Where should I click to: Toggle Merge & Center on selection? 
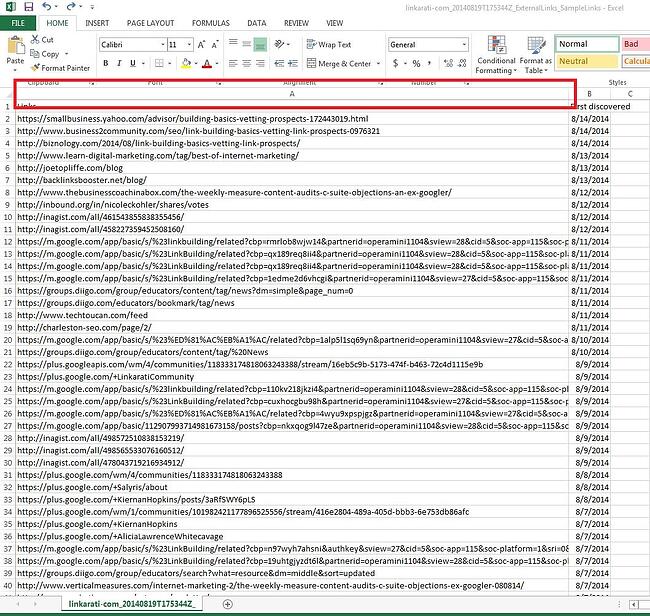339,63
